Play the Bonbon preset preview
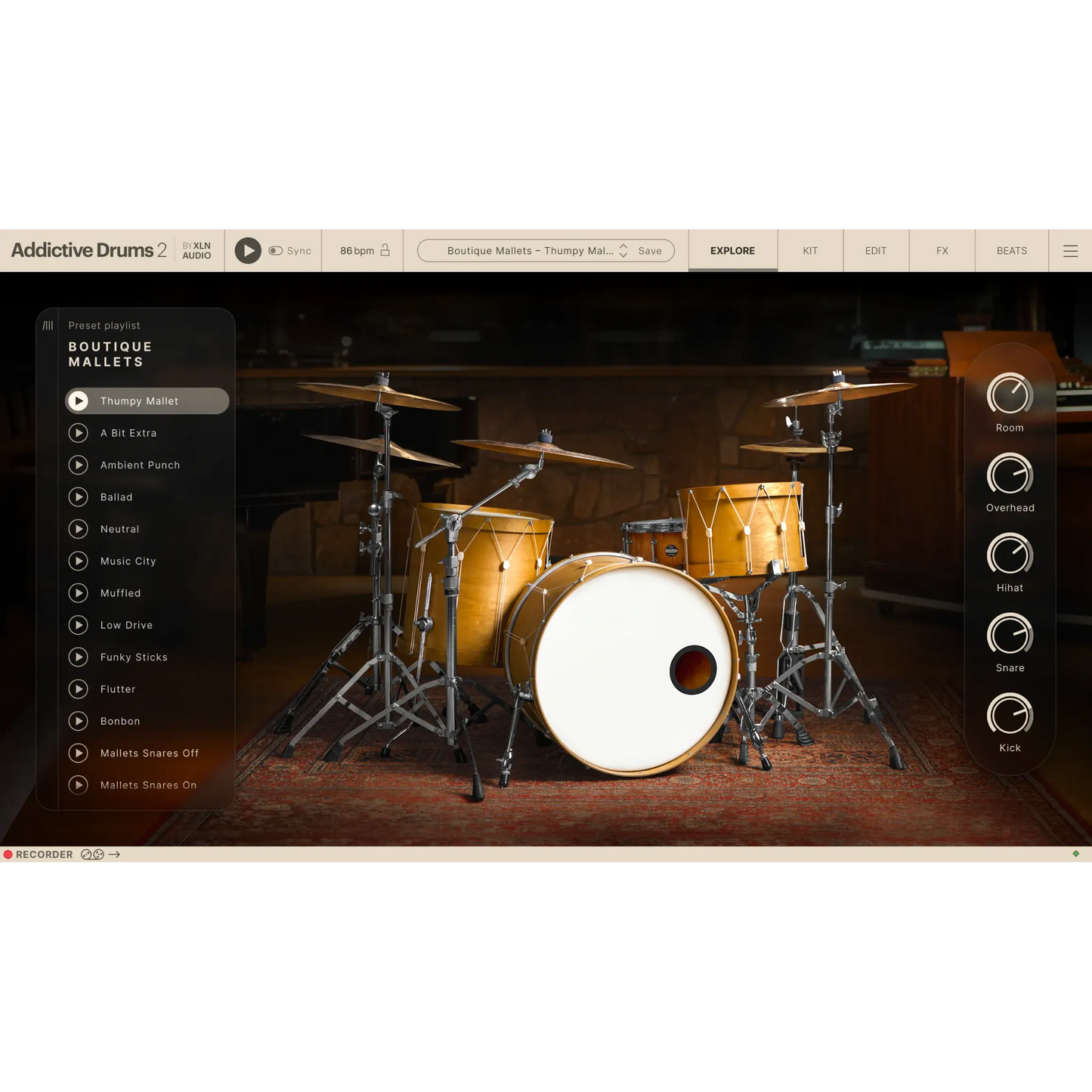The width and height of the screenshot is (1092, 1092). (x=79, y=721)
